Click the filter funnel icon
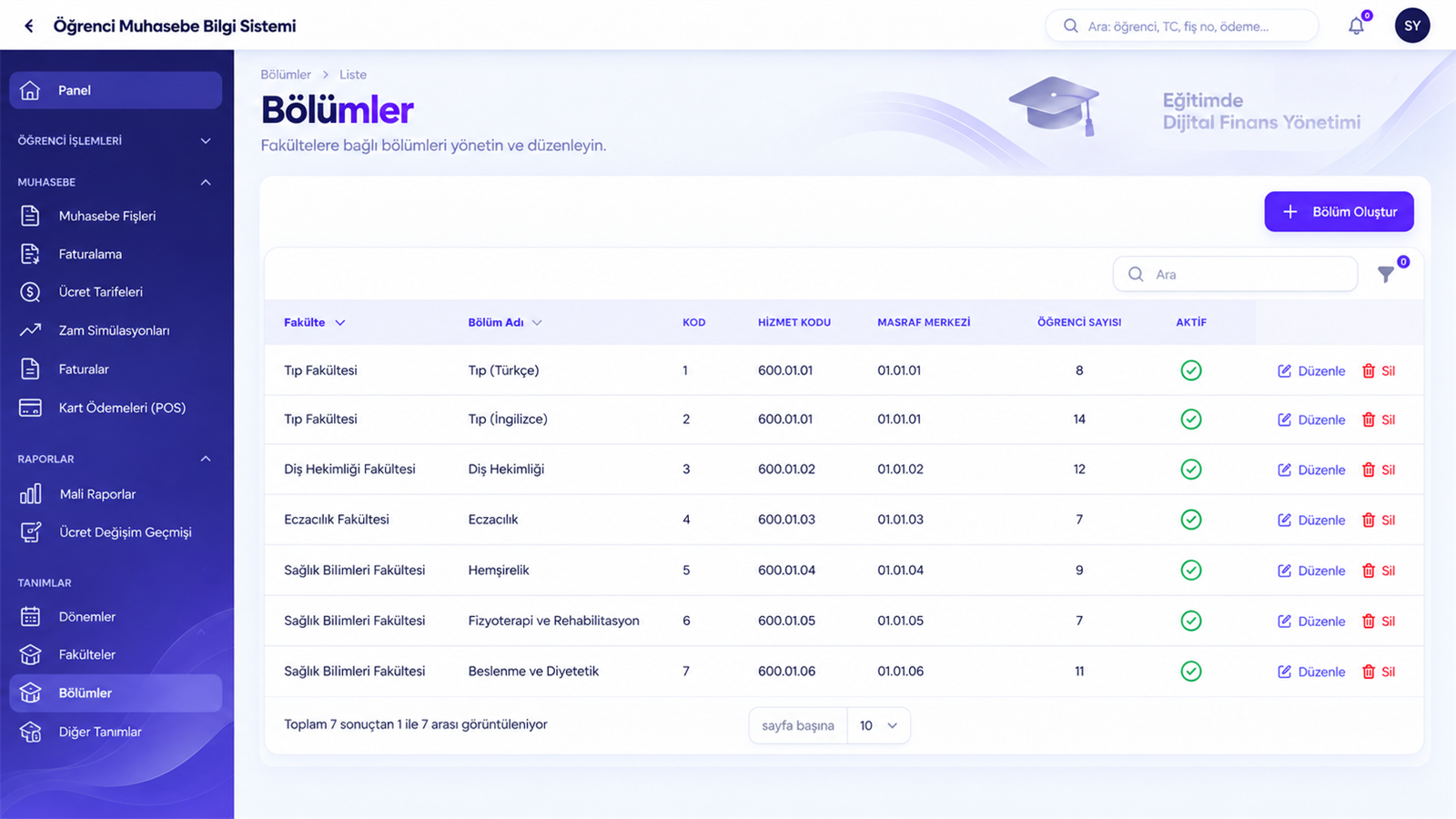1456x819 pixels. coord(1386,274)
